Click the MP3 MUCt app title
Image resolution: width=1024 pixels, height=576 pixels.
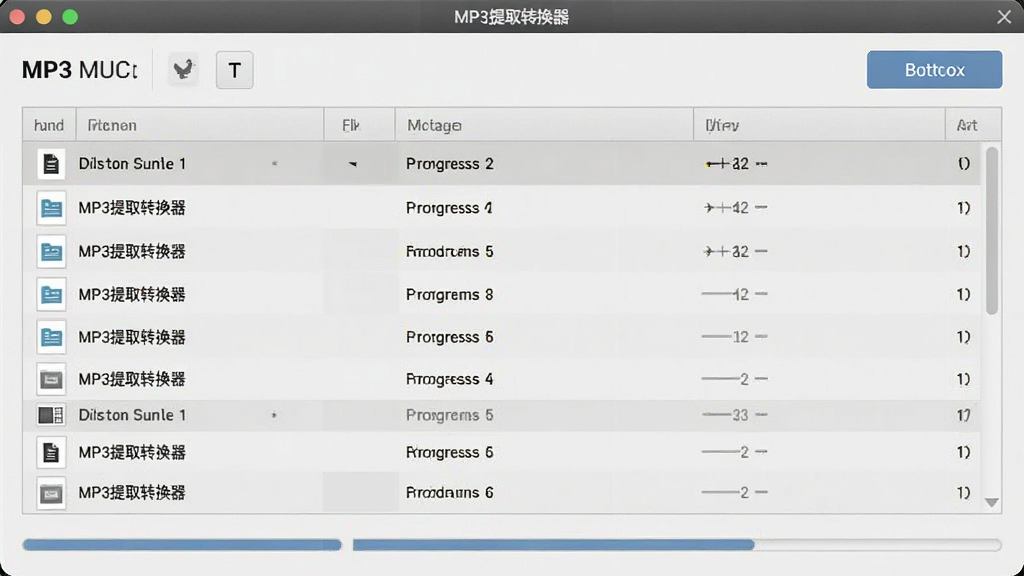[x=80, y=70]
